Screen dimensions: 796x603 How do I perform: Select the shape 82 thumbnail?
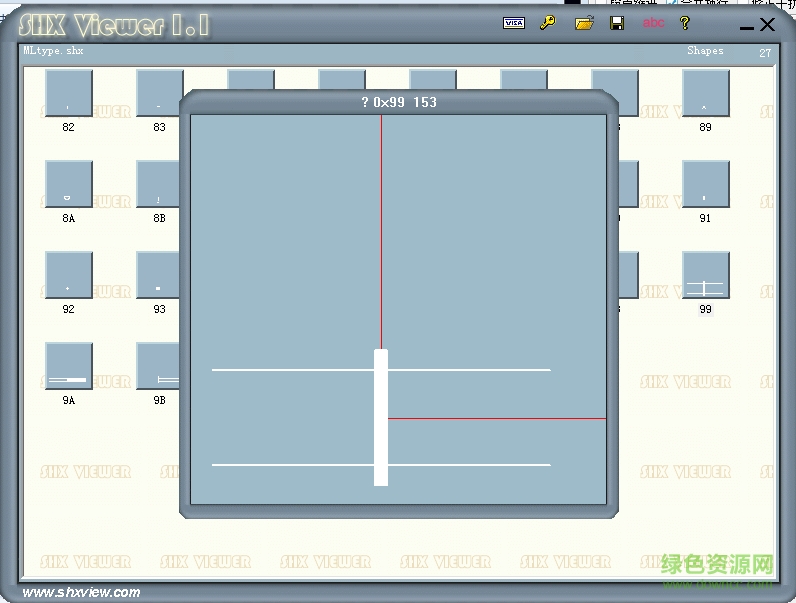pos(69,93)
